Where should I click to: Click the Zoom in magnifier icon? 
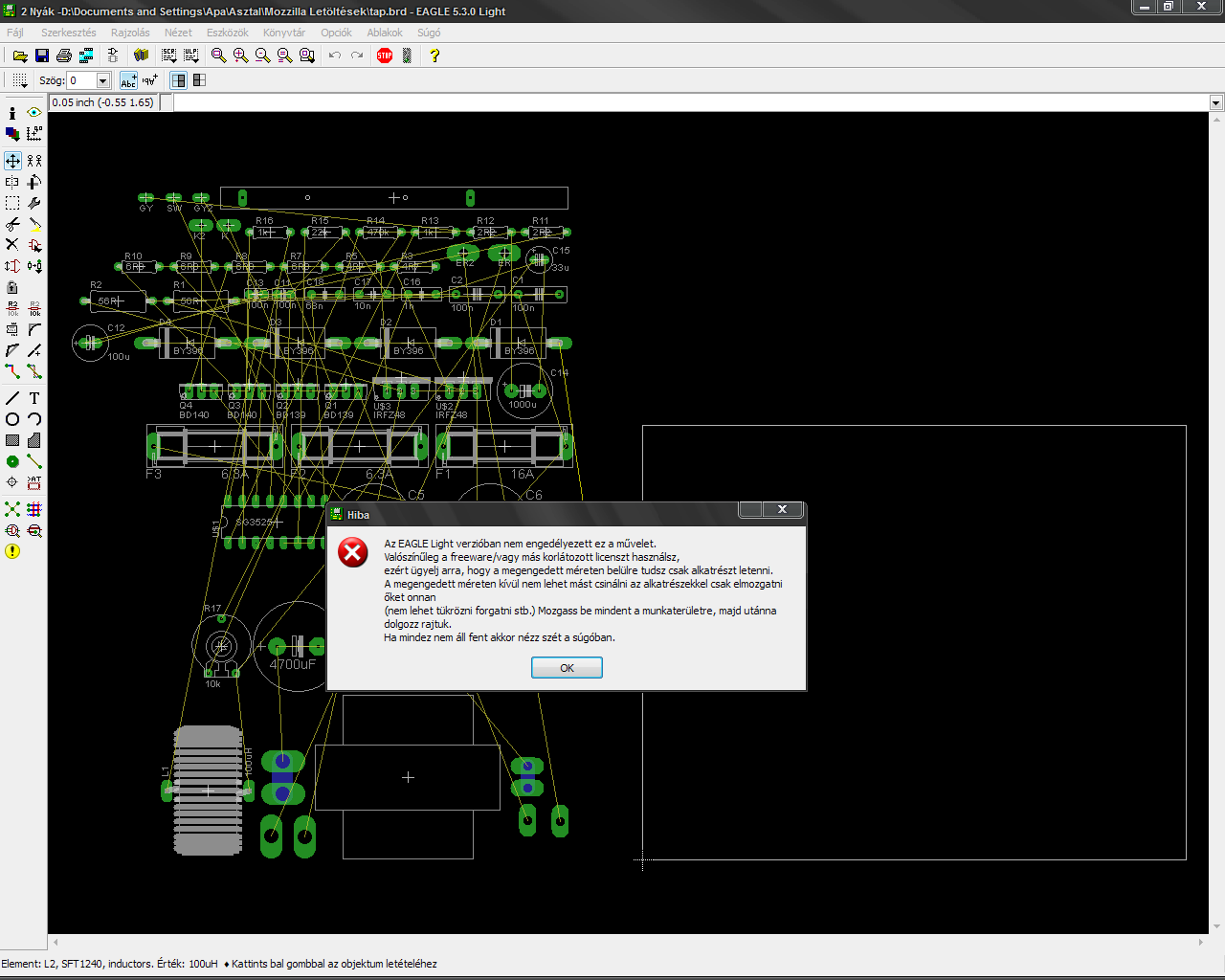(x=240, y=56)
